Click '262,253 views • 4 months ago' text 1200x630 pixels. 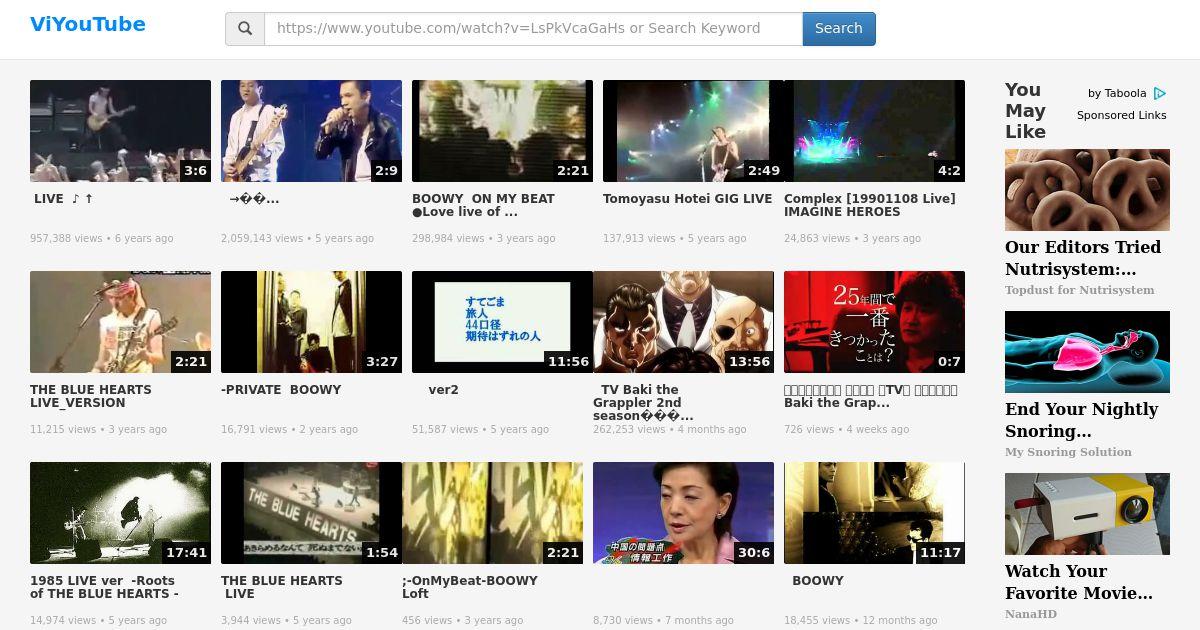click(x=670, y=430)
